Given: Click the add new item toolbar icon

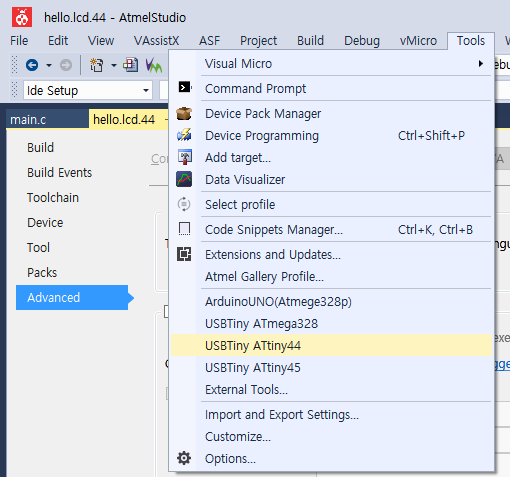Looking at the screenshot, I should (x=130, y=65).
